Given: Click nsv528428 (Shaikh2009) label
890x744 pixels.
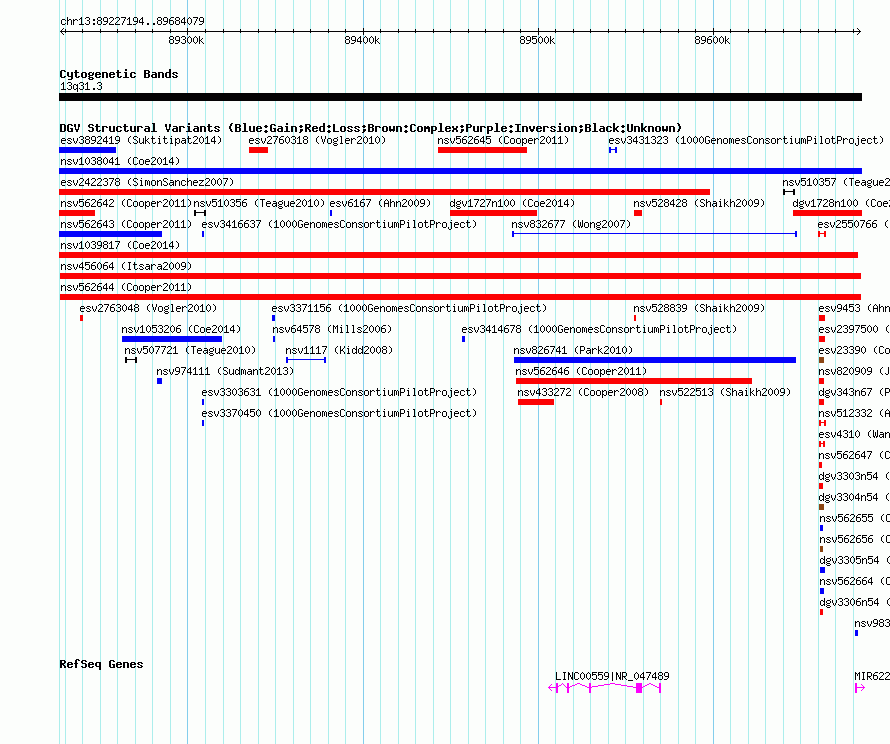Looking at the screenshot, I should pyautogui.click(x=699, y=203).
